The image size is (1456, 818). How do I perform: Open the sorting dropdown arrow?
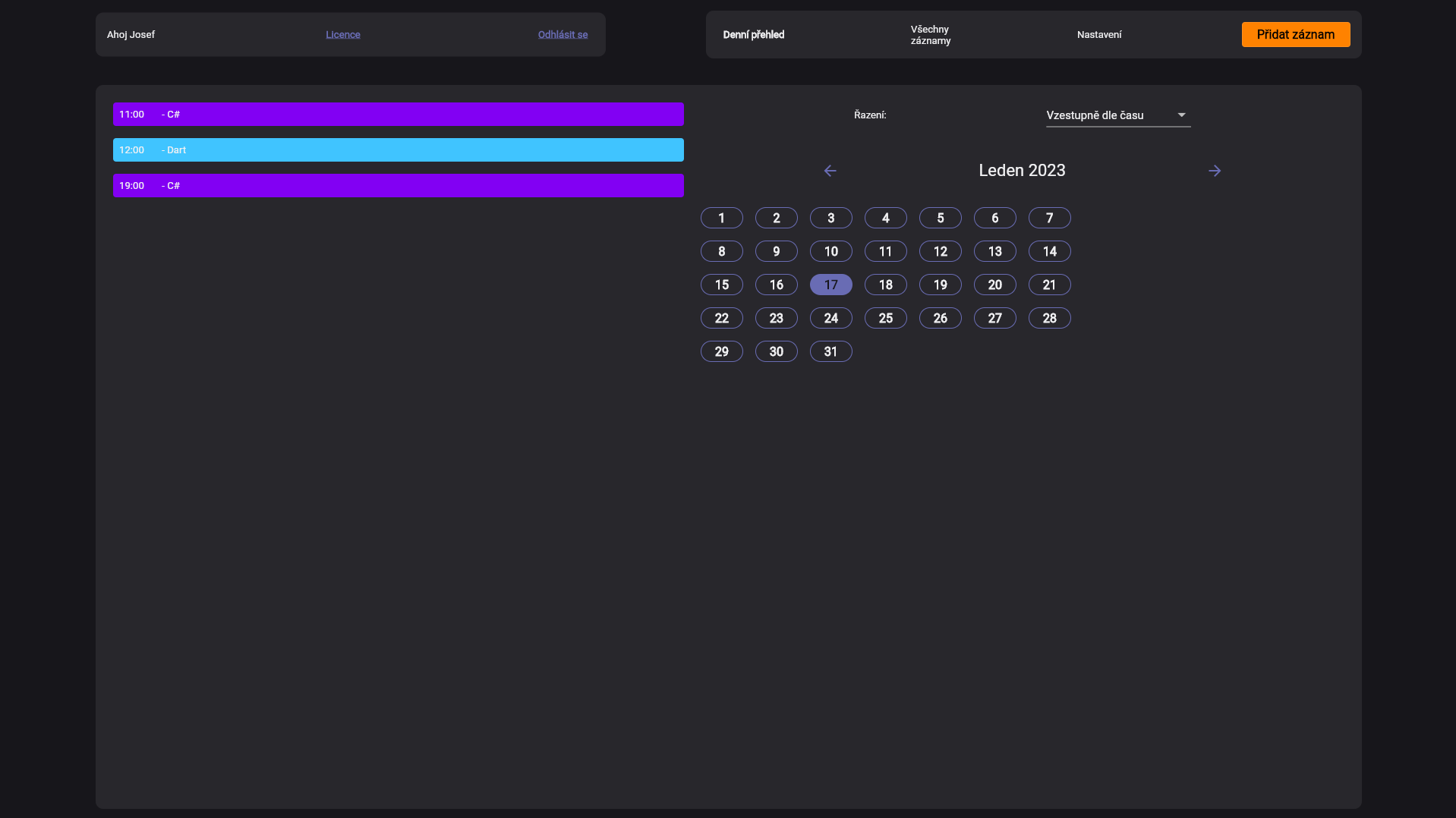coord(1181,115)
